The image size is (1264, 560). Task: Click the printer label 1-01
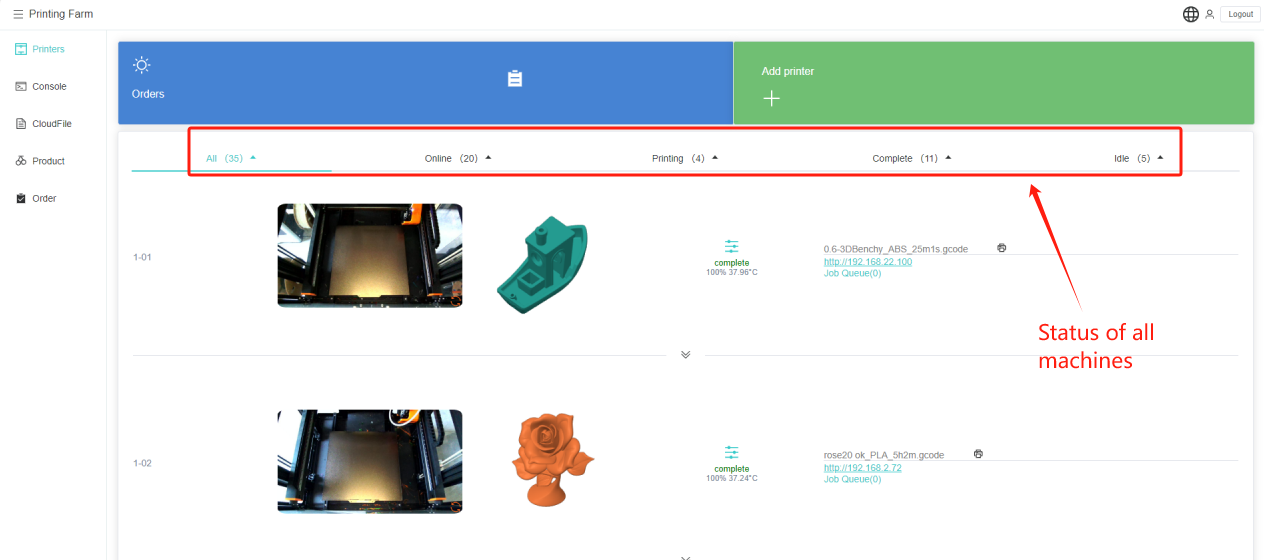click(142, 257)
